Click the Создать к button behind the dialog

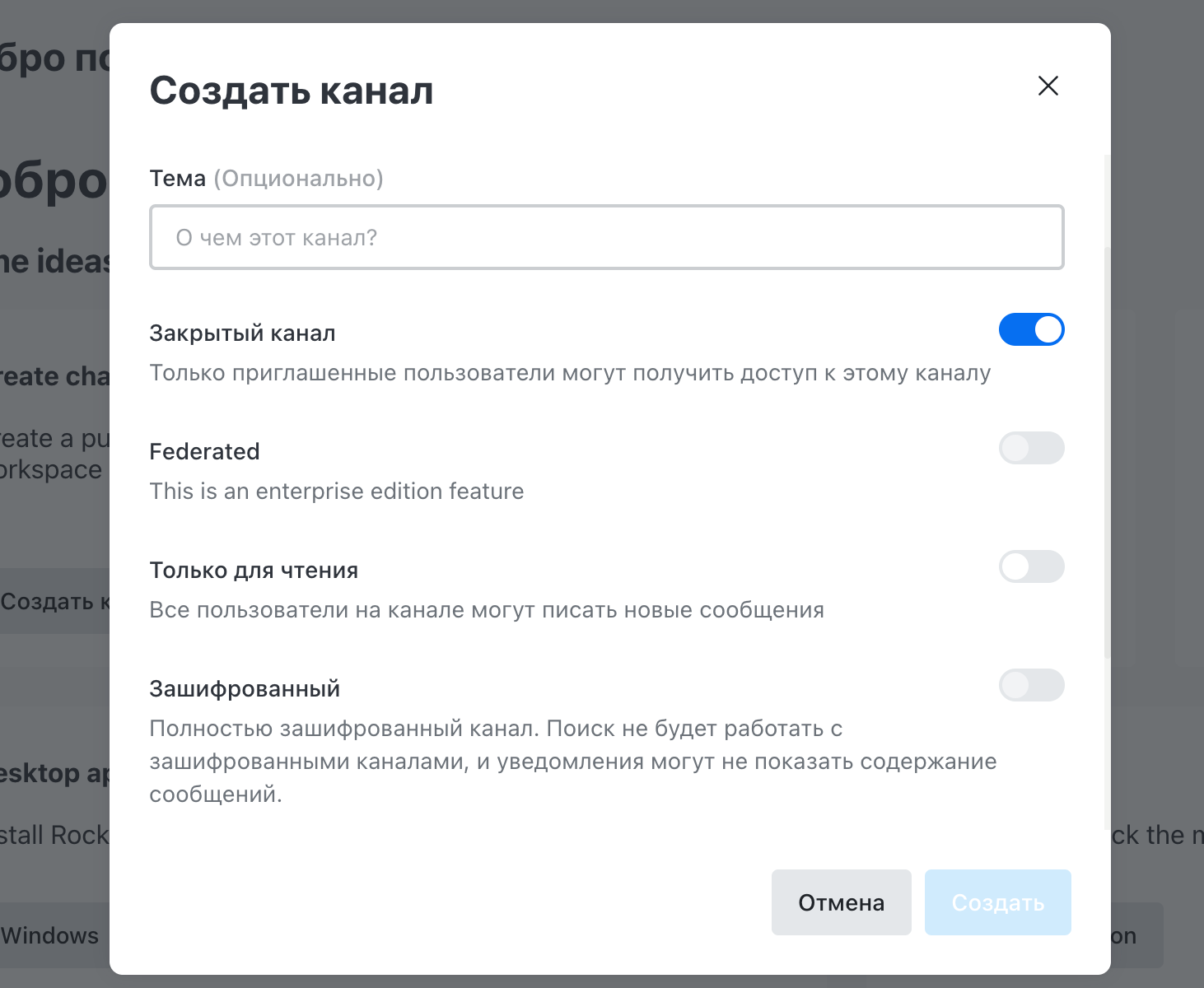point(53,601)
